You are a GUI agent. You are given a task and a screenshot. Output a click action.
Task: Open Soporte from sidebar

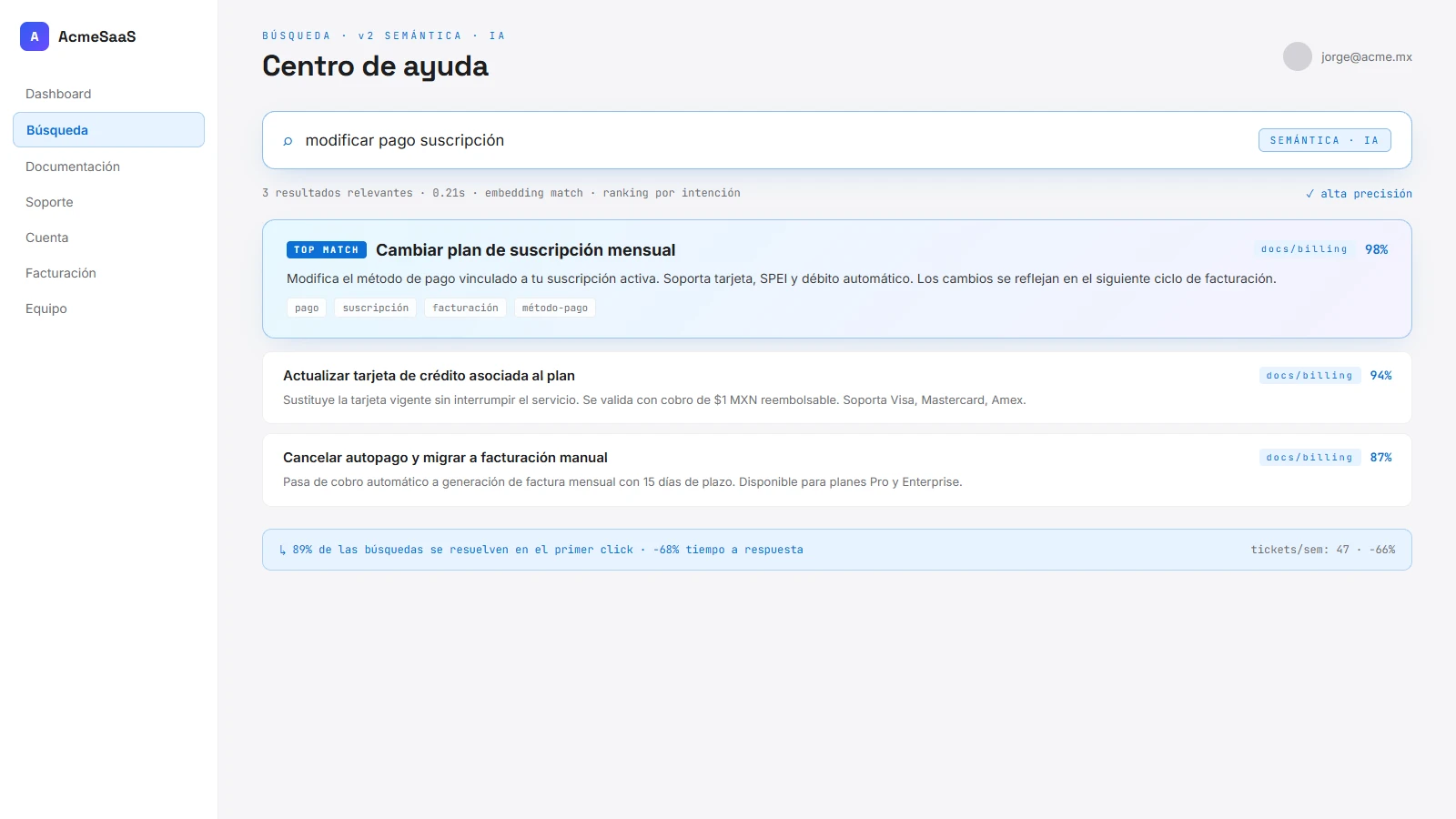108,202
